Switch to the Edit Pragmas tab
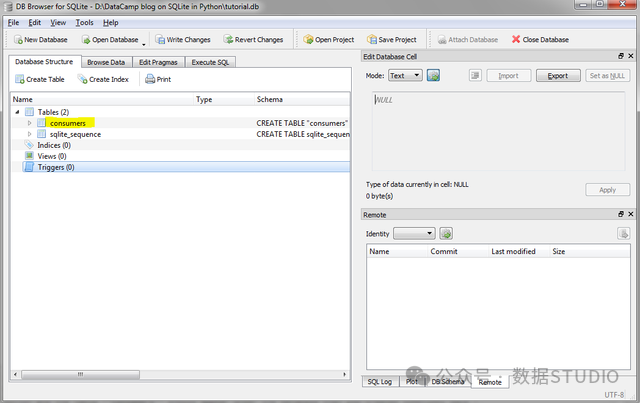Image resolution: width=640 pixels, height=403 pixels. 158,62
